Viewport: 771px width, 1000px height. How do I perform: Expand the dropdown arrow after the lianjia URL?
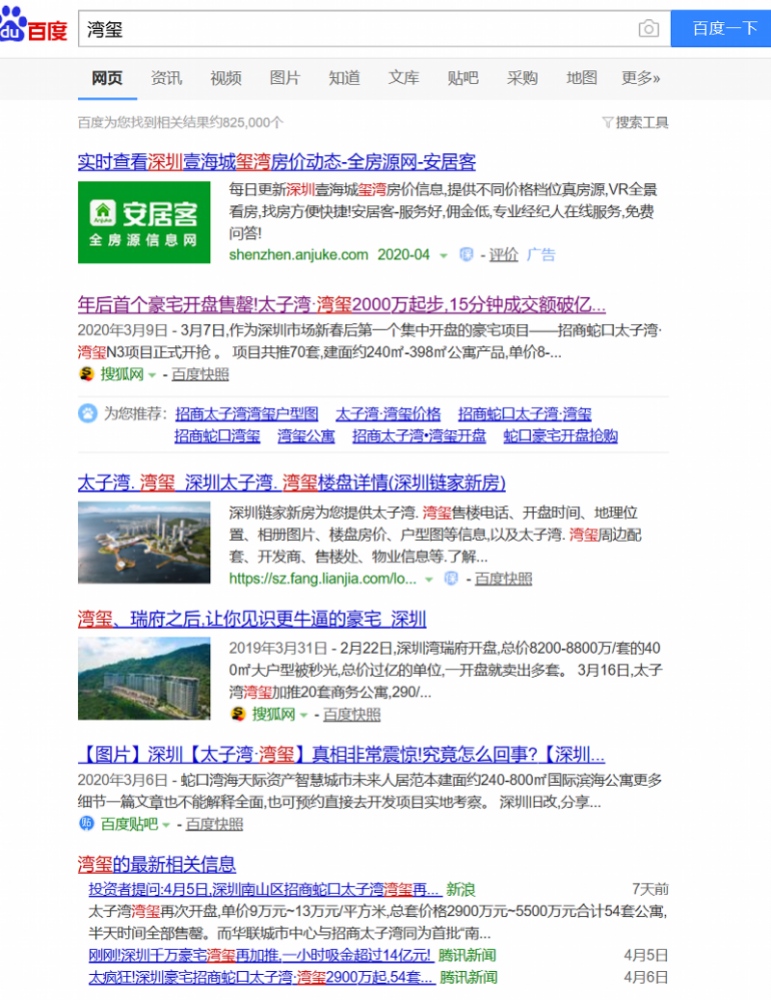tap(429, 580)
